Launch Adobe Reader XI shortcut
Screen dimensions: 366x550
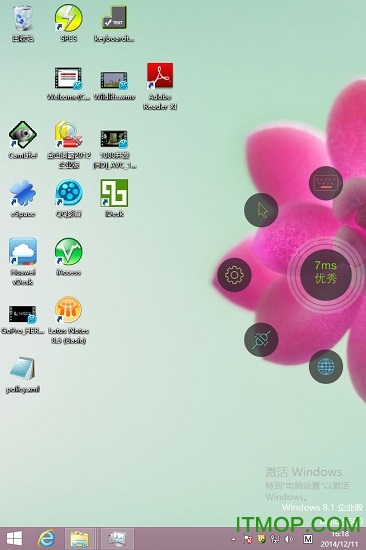point(160,86)
